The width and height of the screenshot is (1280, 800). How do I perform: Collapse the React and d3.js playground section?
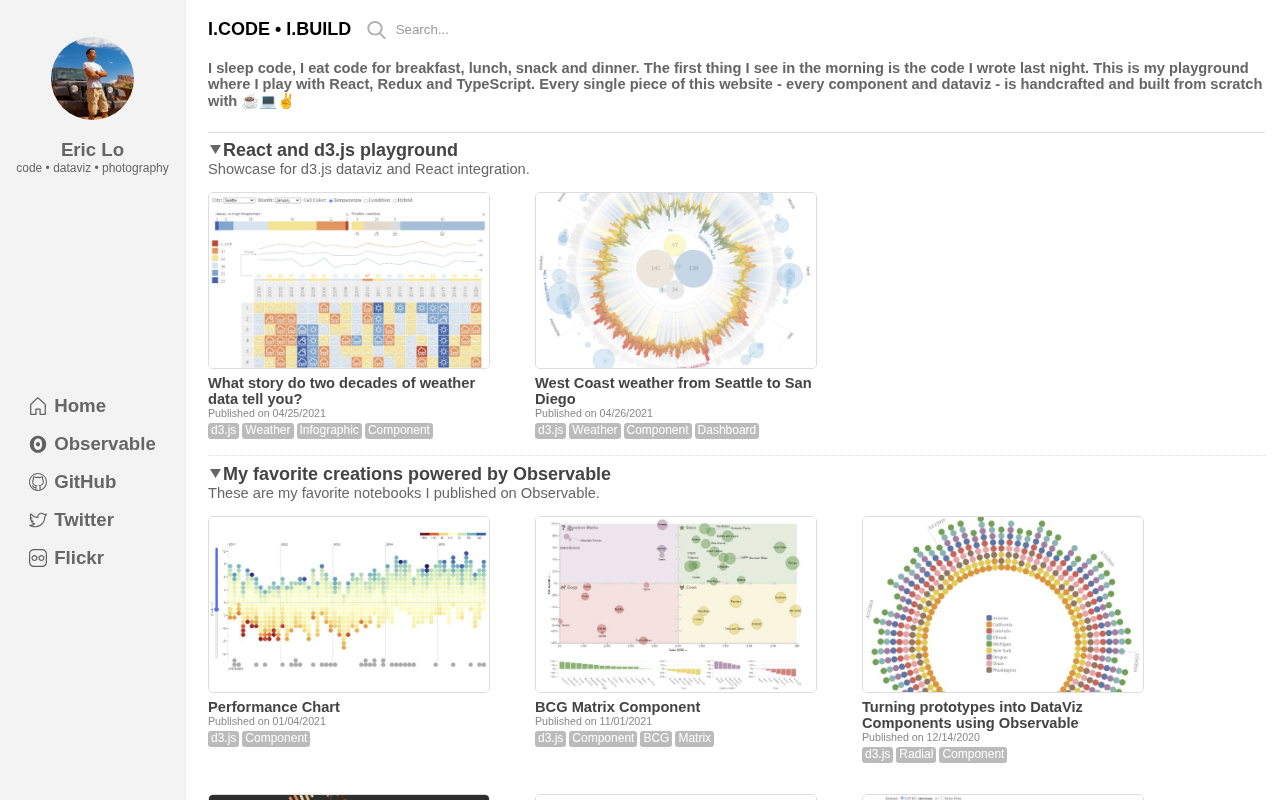tap(215, 150)
